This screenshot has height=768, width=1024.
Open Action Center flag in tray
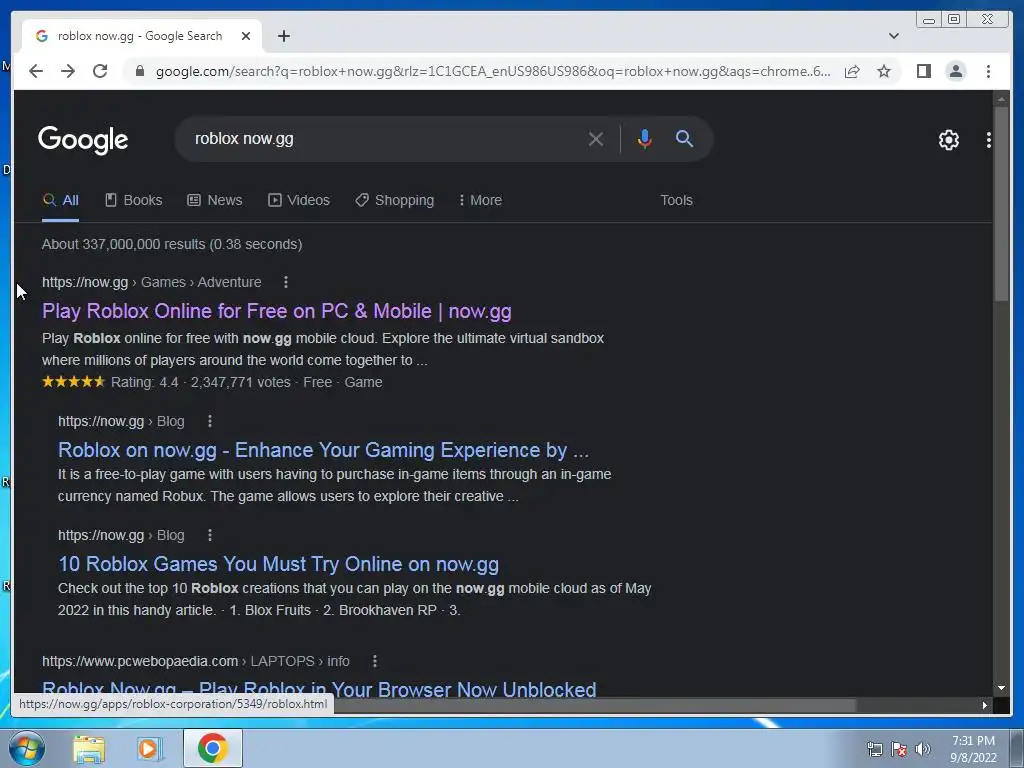pyautogui.click(x=899, y=749)
